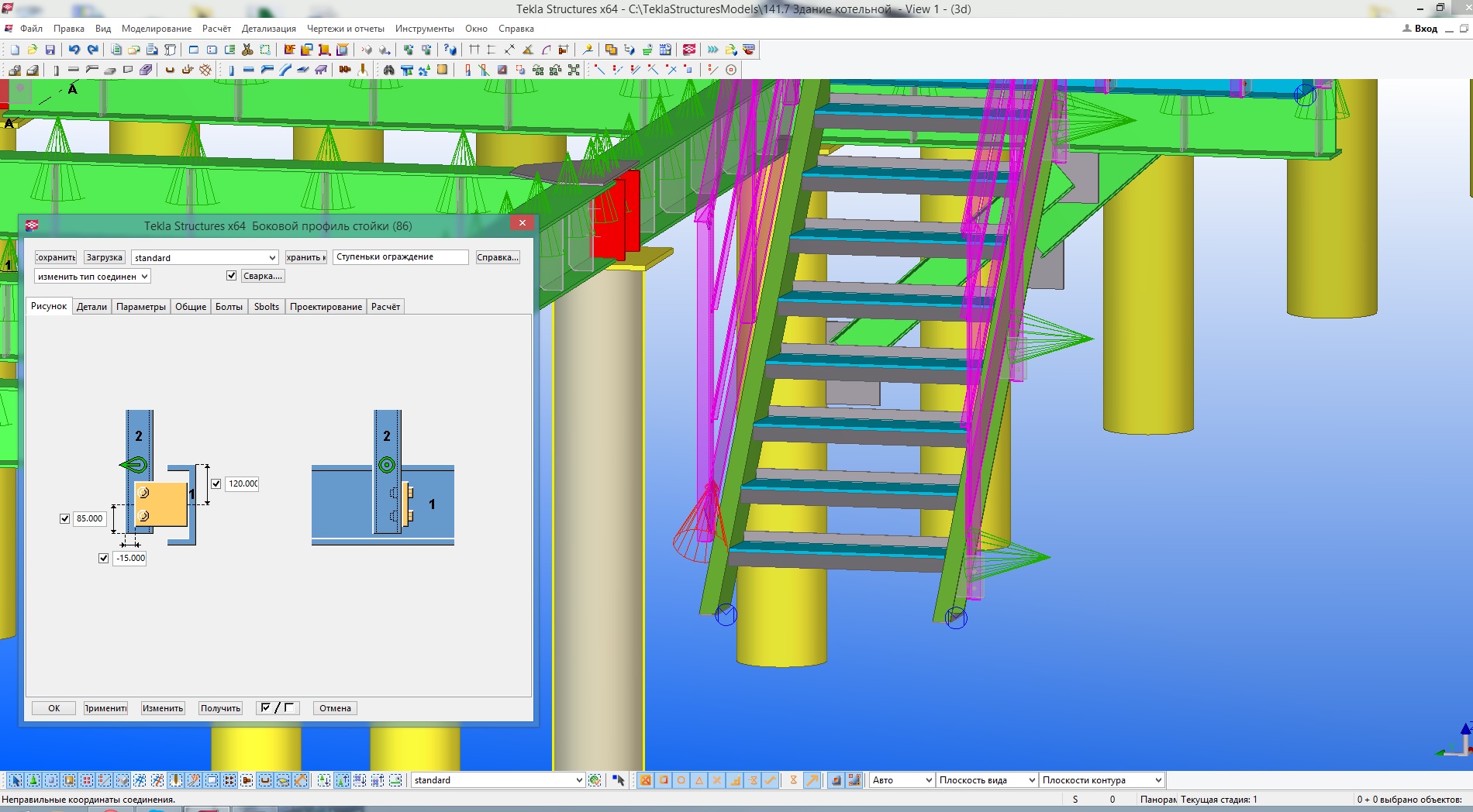Screen dimensions: 1473x812
Task: Click the red component catalog icon
Action: (x=689, y=50)
